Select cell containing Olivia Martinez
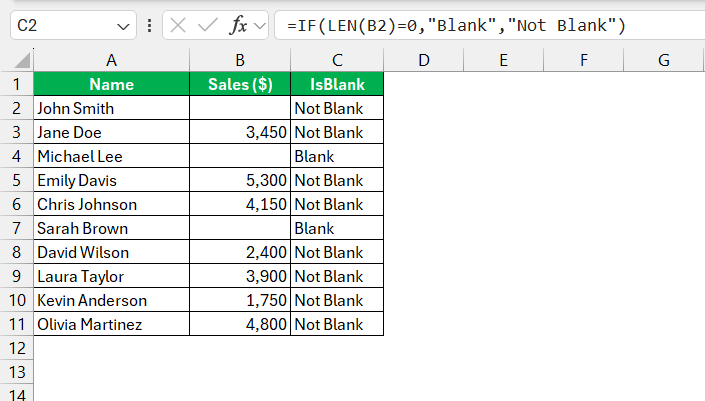 coord(112,324)
